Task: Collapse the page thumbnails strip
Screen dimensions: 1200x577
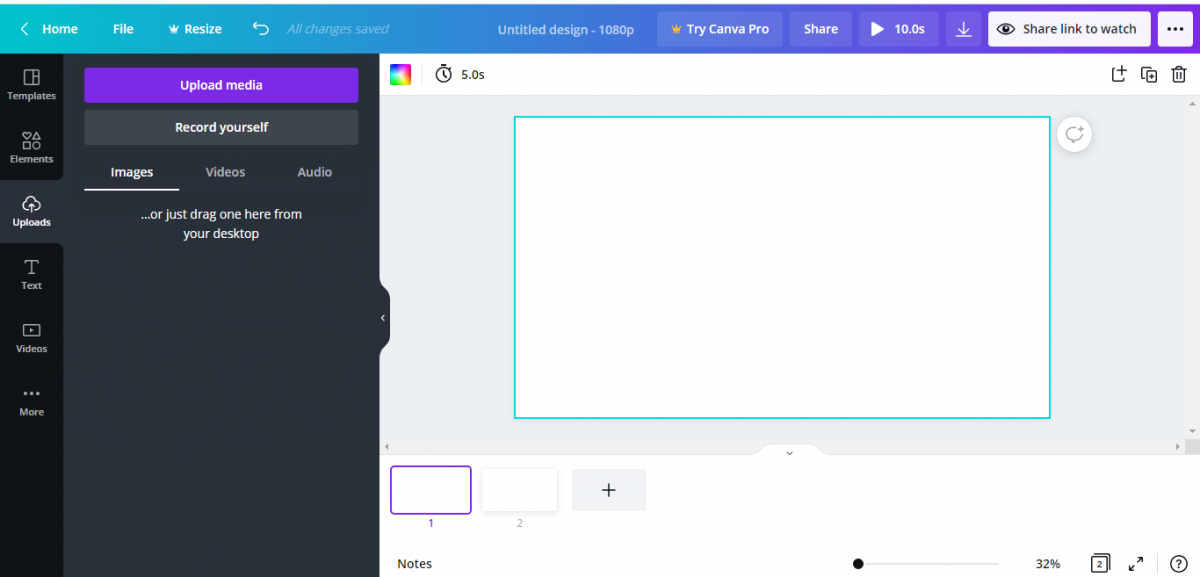Action: [789, 452]
